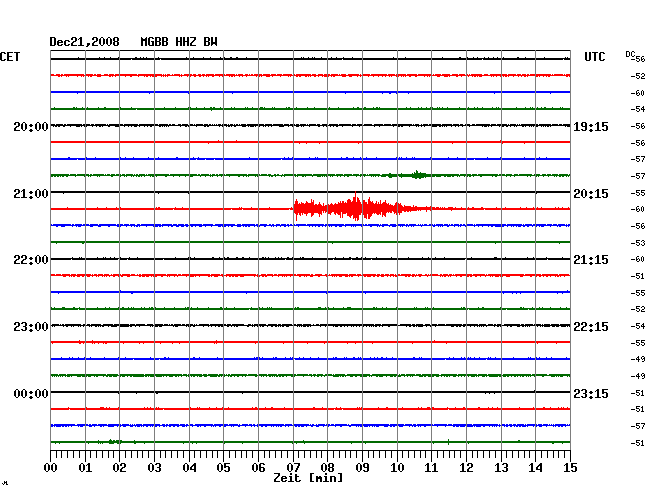Click the Zeit [min] axis title
The height and width of the screenshot is (494, 650).
point(308,478)
